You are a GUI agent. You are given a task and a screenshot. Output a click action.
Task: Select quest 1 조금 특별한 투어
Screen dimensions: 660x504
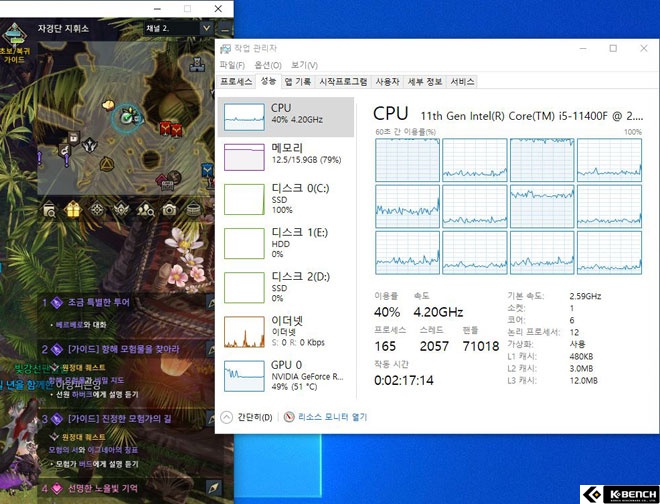pyautogui.click(x=98, y=302)
